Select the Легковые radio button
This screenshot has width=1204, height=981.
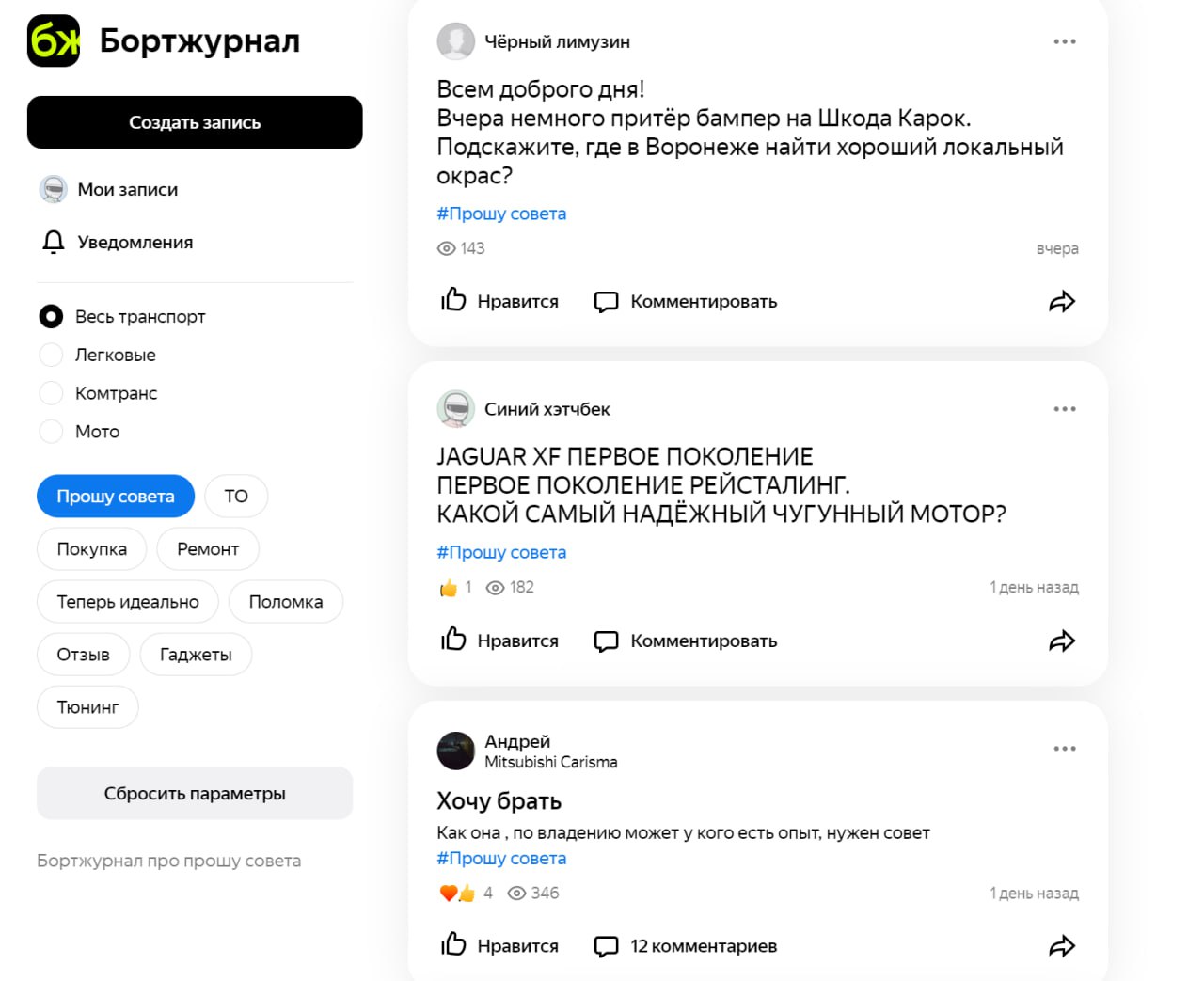tap(51, 355)
